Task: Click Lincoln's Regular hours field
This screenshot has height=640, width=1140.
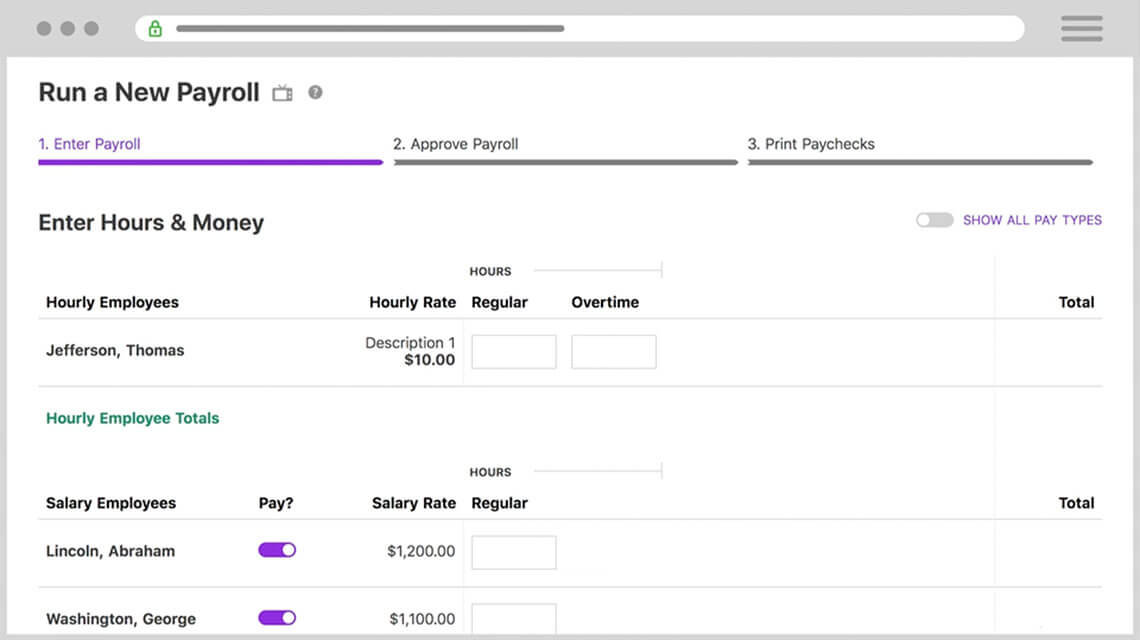Action: [x=513, y=551]
